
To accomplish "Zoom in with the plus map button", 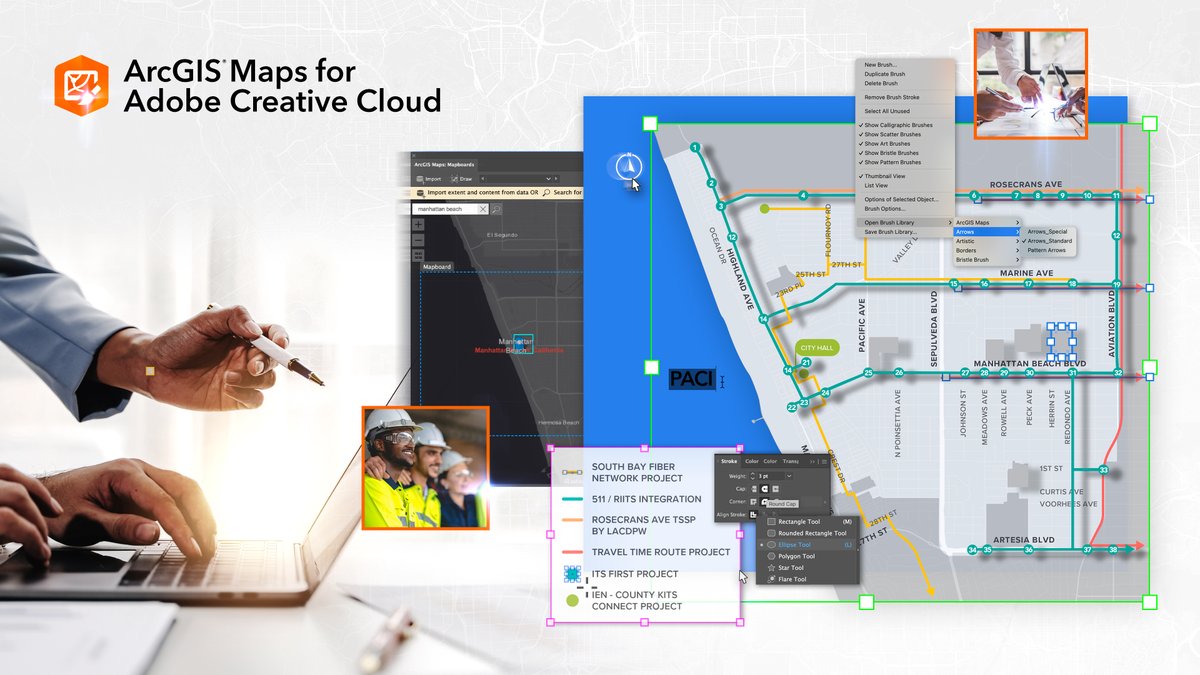I will point(418,225).
